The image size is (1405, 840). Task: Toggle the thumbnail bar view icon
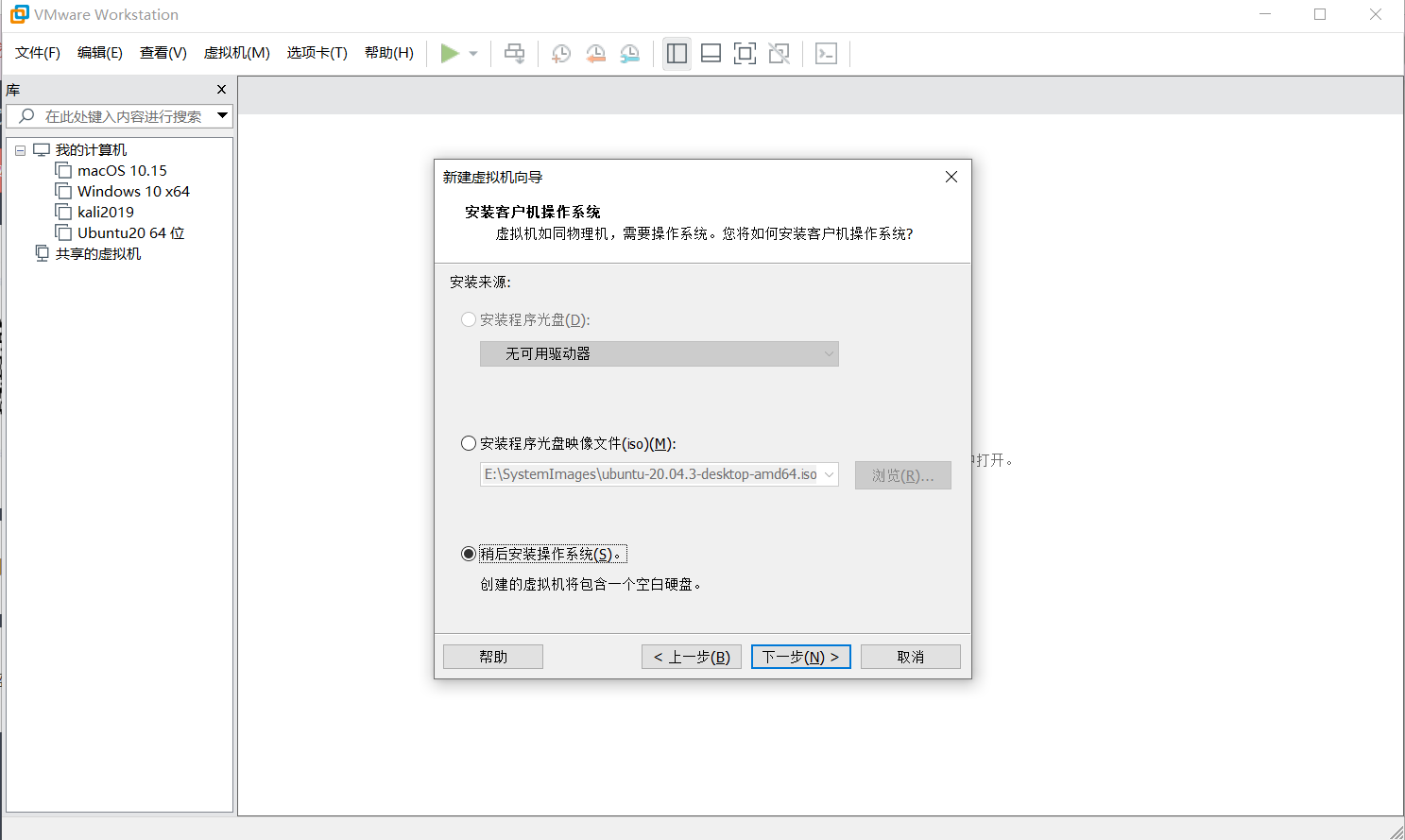click(711, 54)
